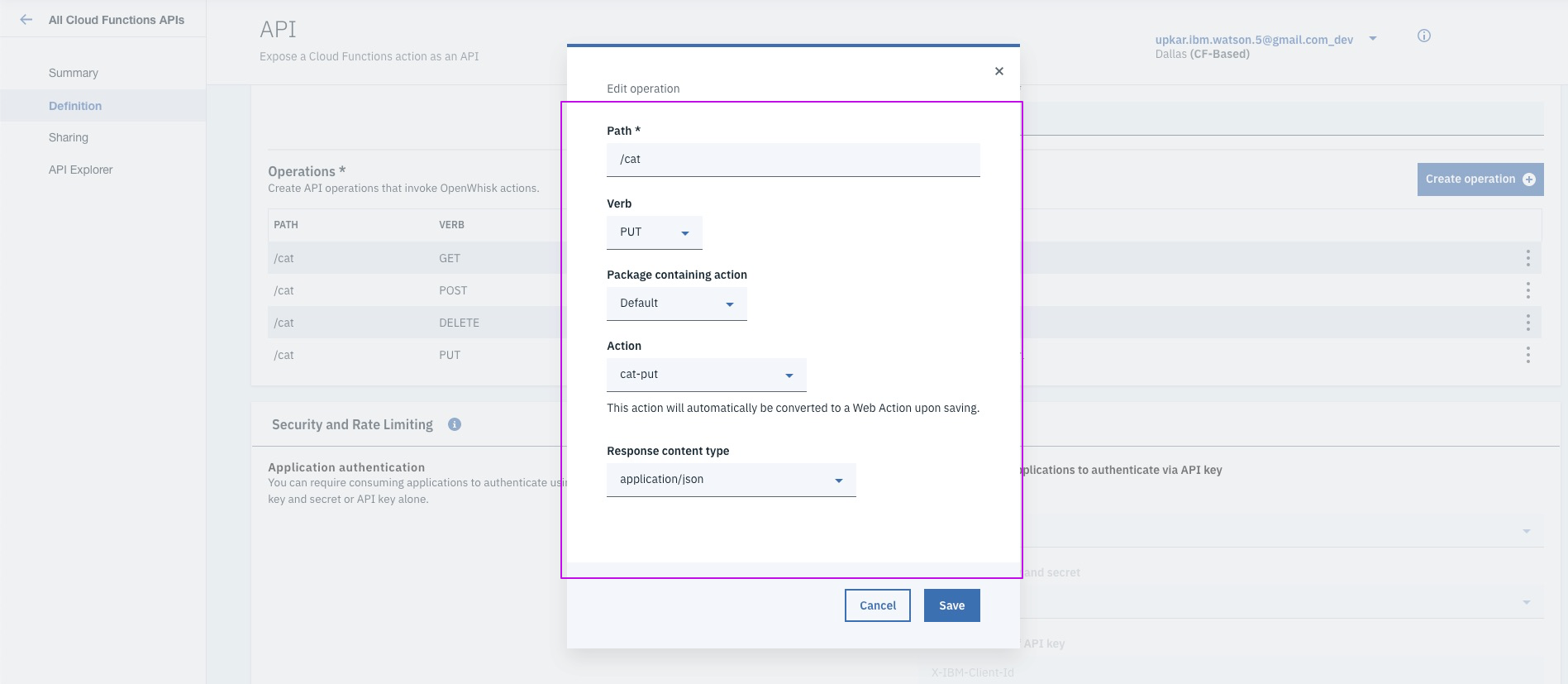The height and width of the screenshot is (684, 1568).
Task: Go back via All Cloud Functions APIs arrow
Action: point(26,20)
